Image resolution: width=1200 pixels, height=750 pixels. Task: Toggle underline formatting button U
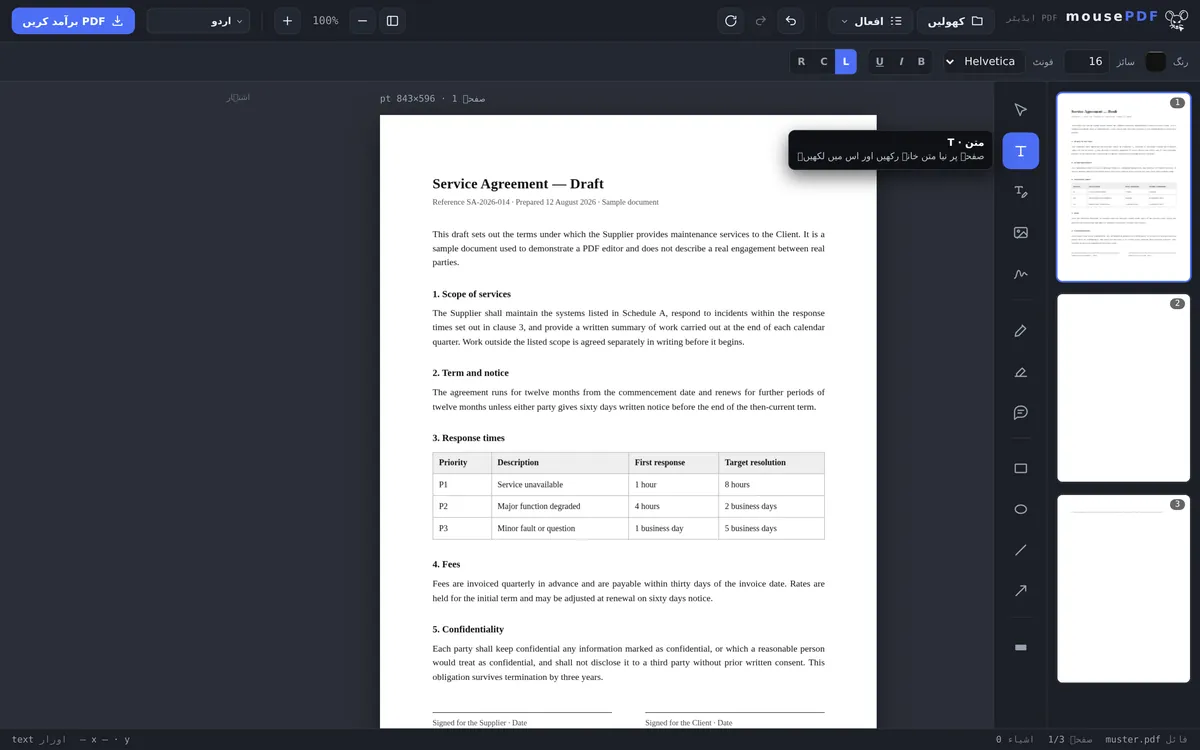880,62
